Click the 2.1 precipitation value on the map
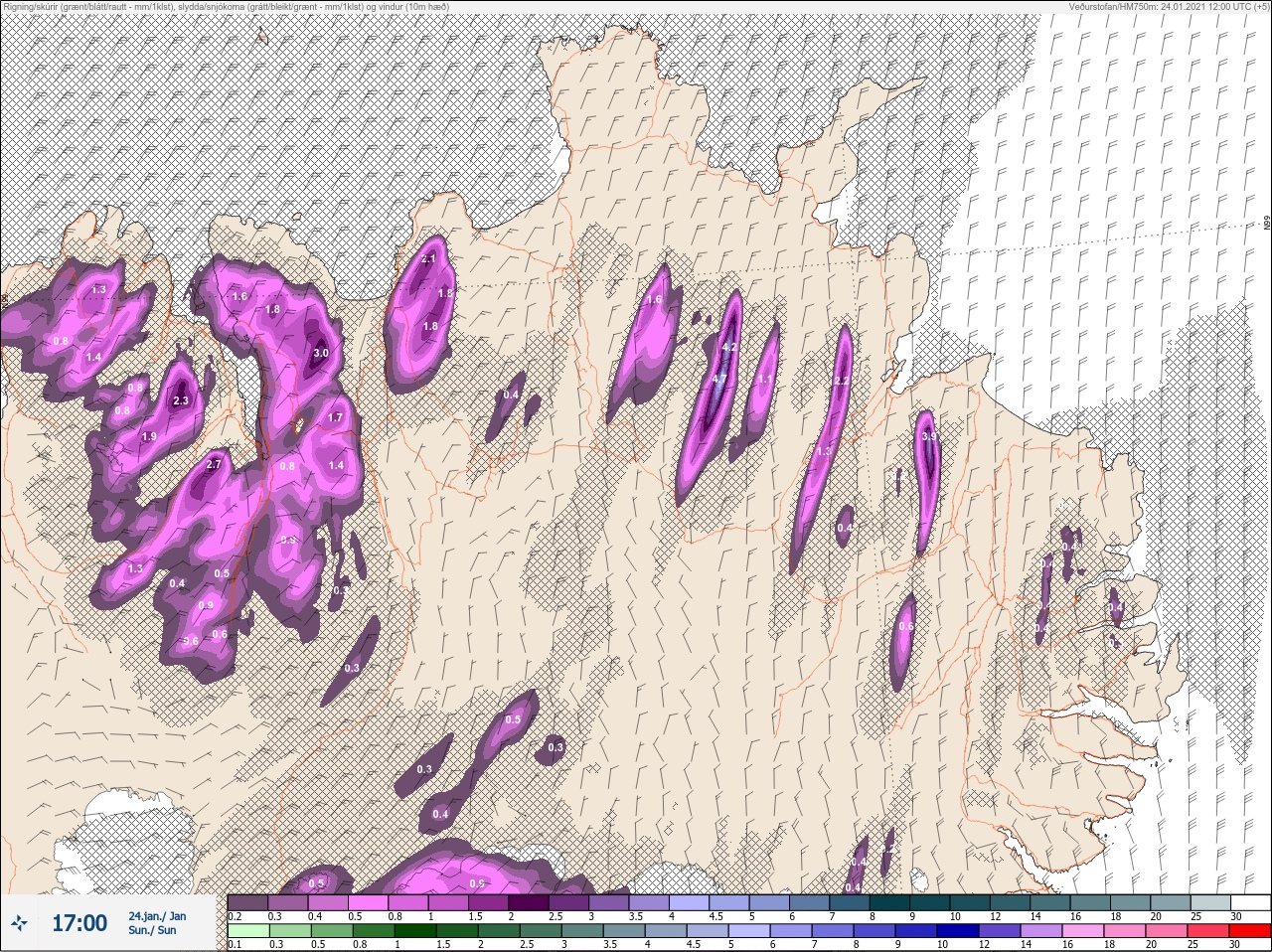 click(x=429, y=258)
